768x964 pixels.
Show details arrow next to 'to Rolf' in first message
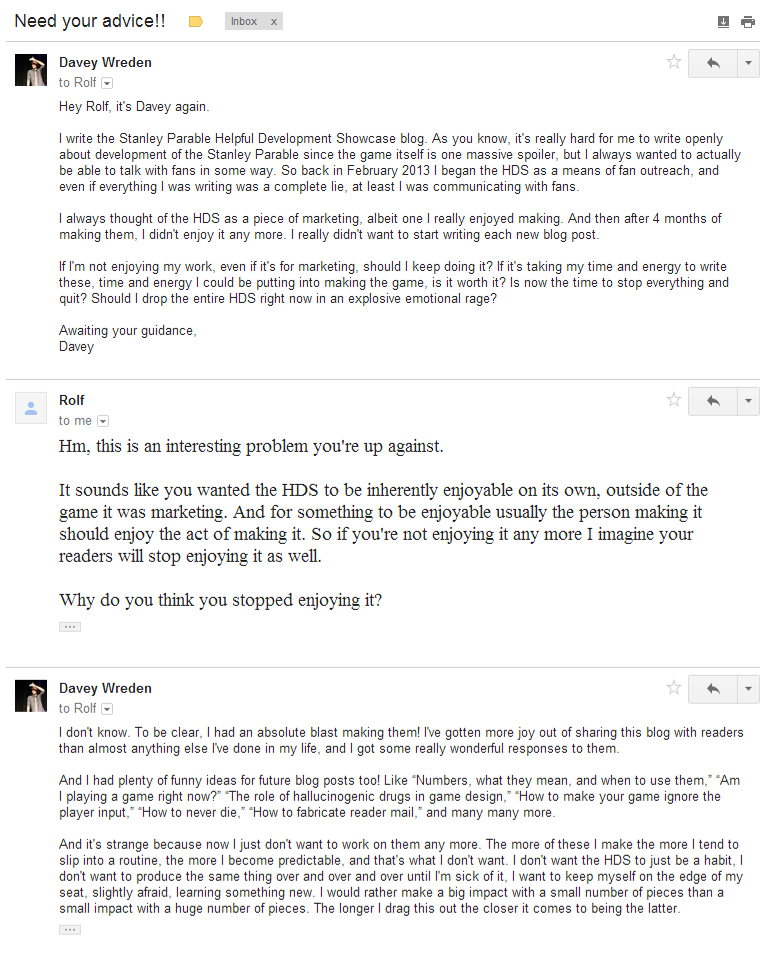click(x=107, y=83)
